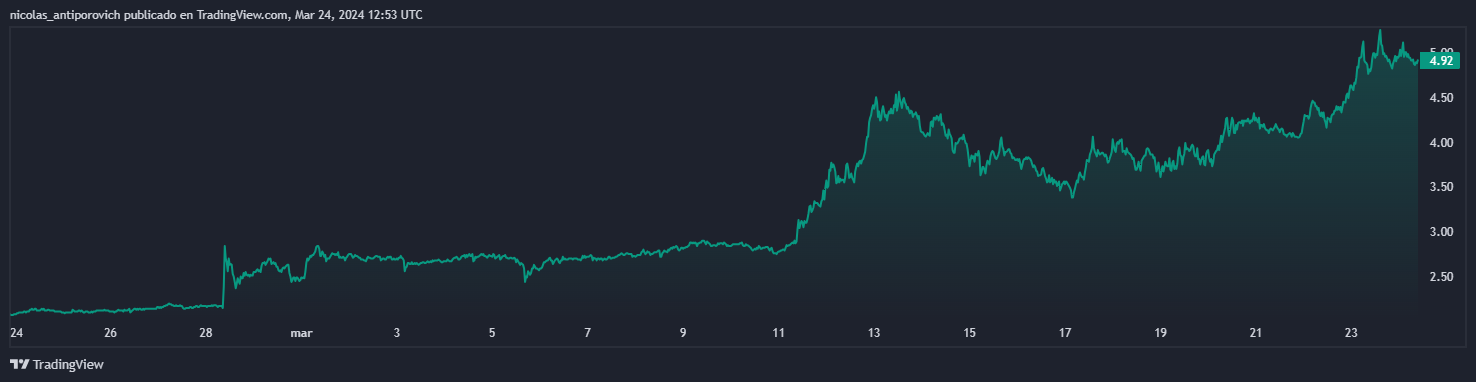
Task: Click date label 17 on time axis
Action: coord(1065,333)
